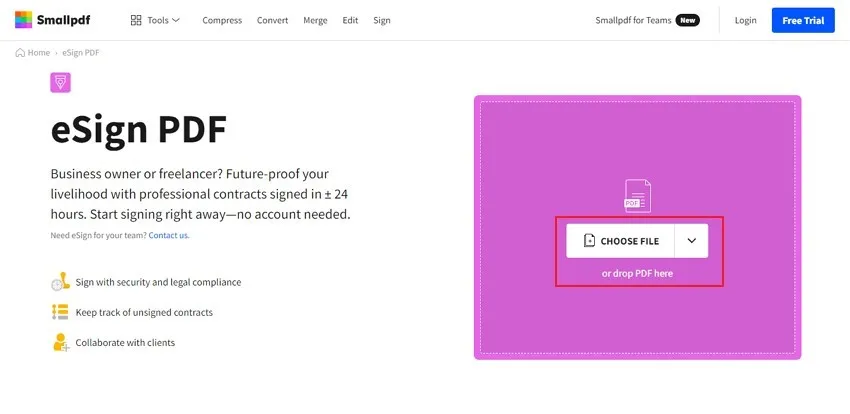Follow the Contact us link
This screenshot has width=850, height=414.
click(x=168, y=235)
